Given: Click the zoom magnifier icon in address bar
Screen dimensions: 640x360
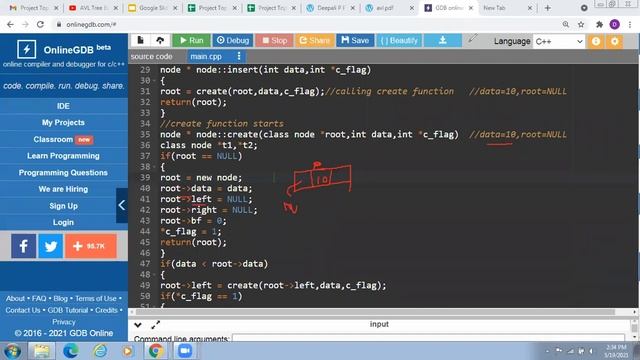Looking at the screenshot, I should pyautogui.click(x=566, y=24).
